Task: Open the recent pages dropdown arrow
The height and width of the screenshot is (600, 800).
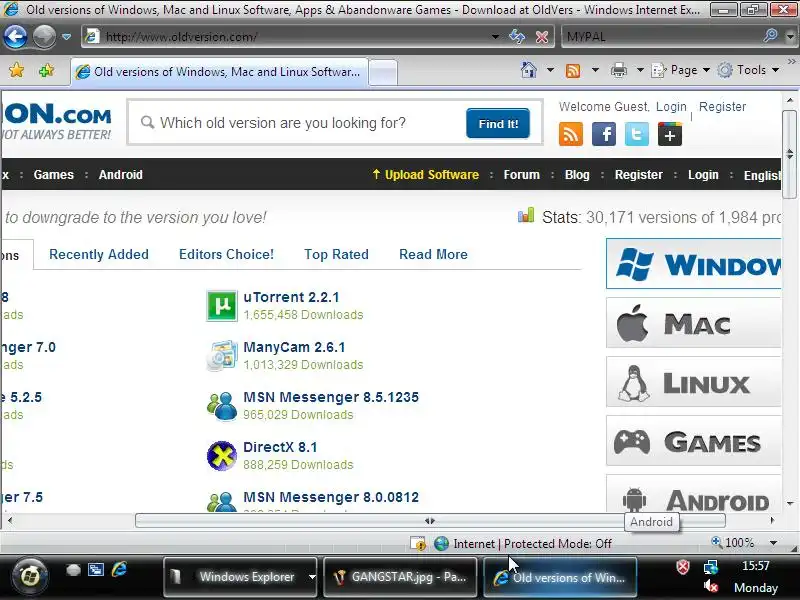Action: click(x=66, y=37)
